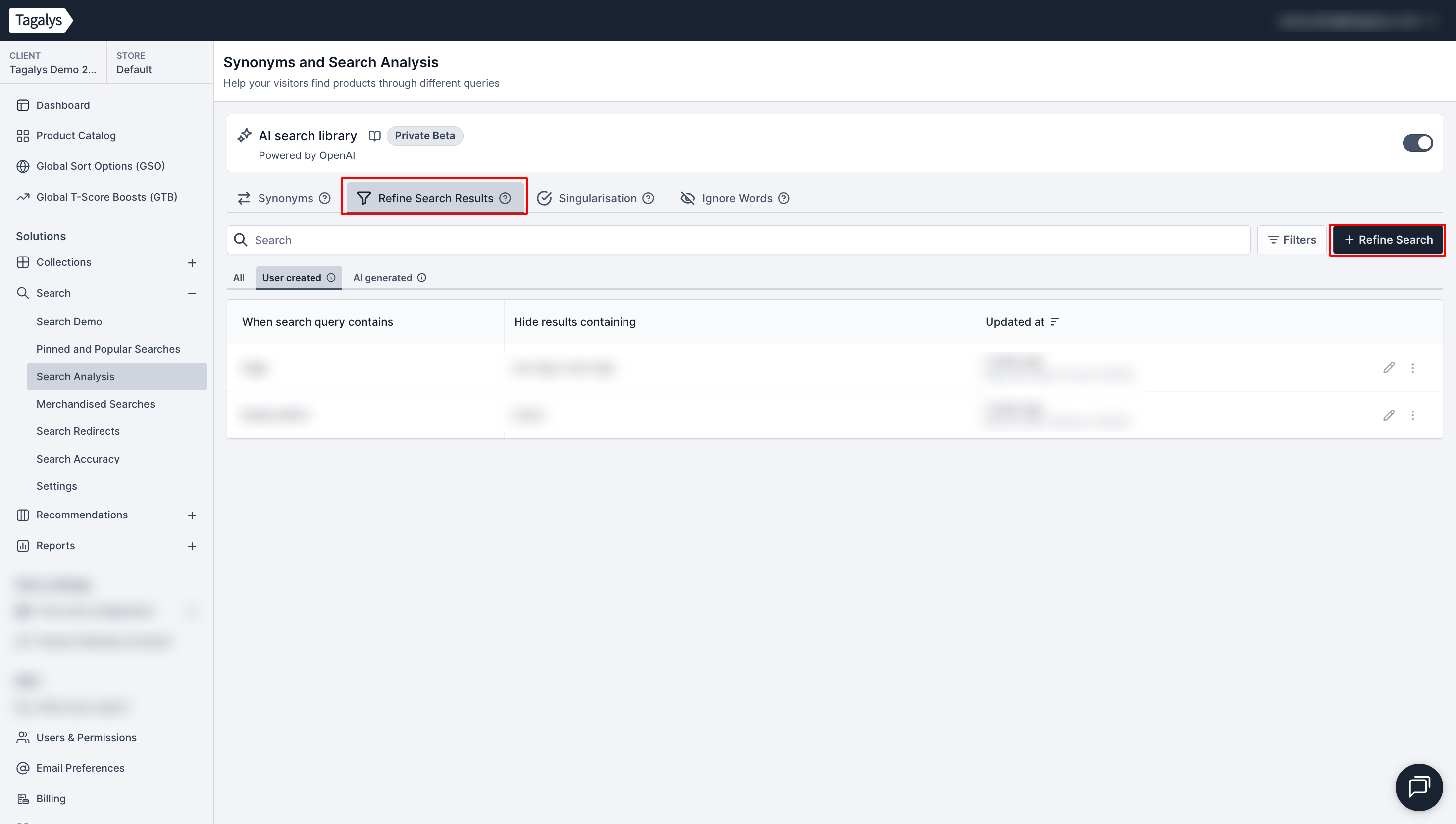Click the info icon next to AI generated

421,278
